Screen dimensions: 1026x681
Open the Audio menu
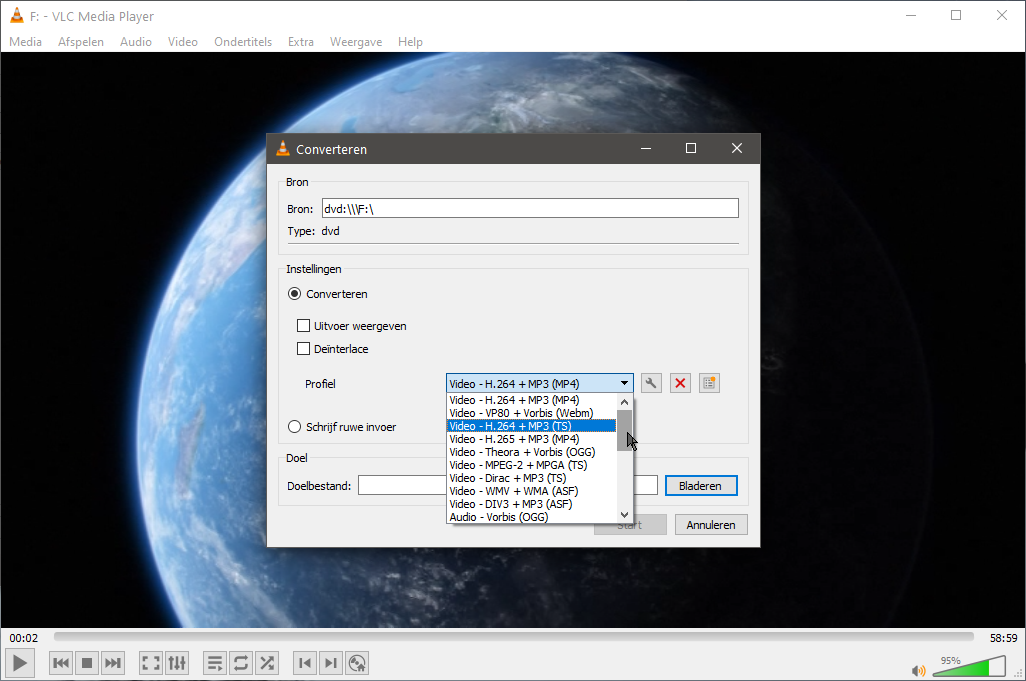136,42
